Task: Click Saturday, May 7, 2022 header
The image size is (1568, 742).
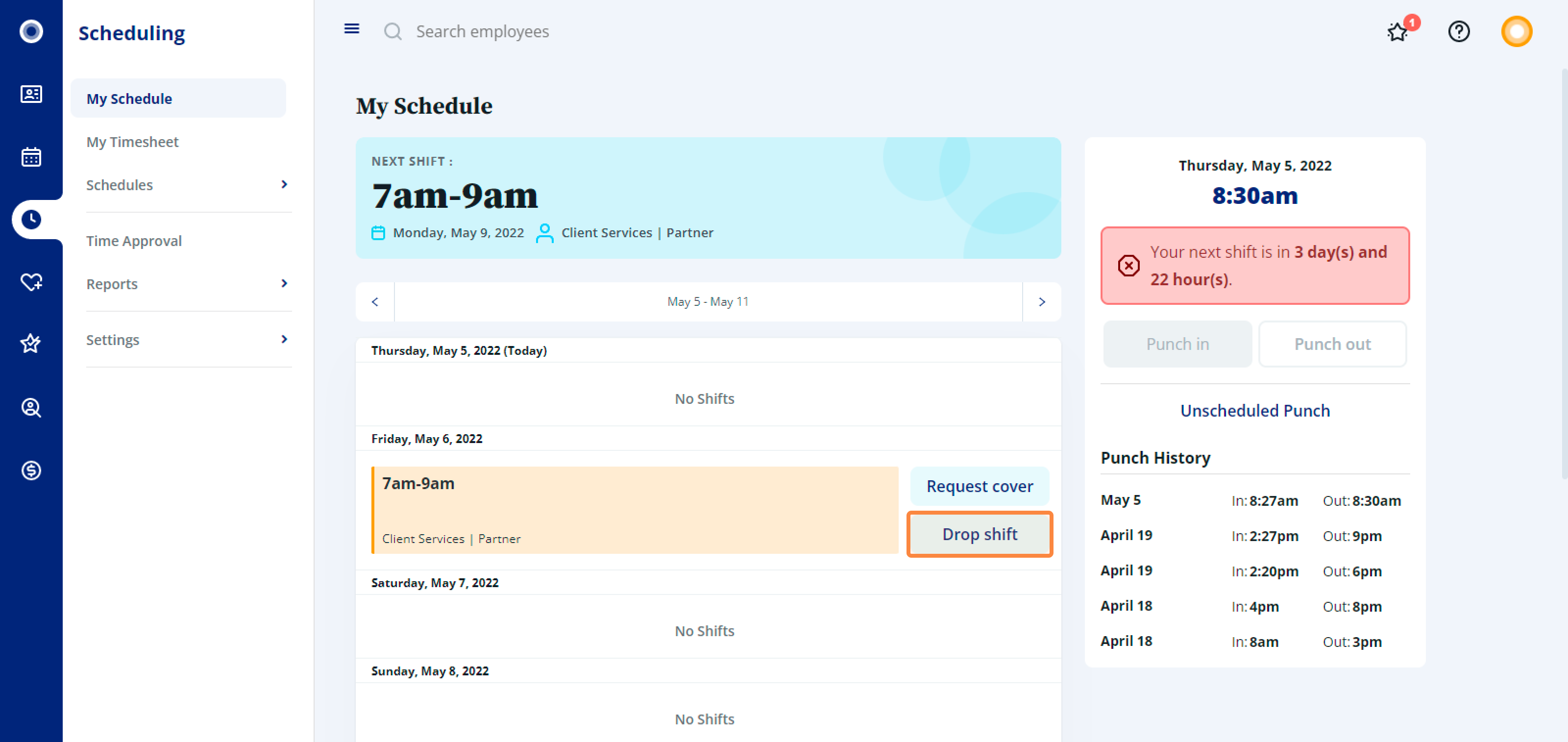Action: point(435,583)
